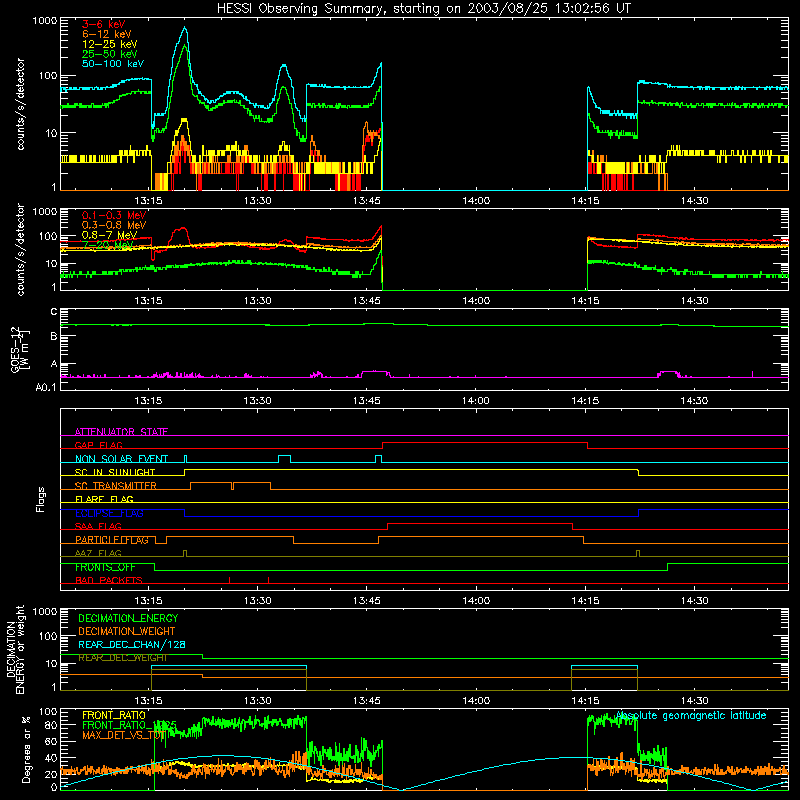Click the green 25-50 keV legend label
Screen dimensions: 800x800
pyautogui.click(x=110, y=54)
